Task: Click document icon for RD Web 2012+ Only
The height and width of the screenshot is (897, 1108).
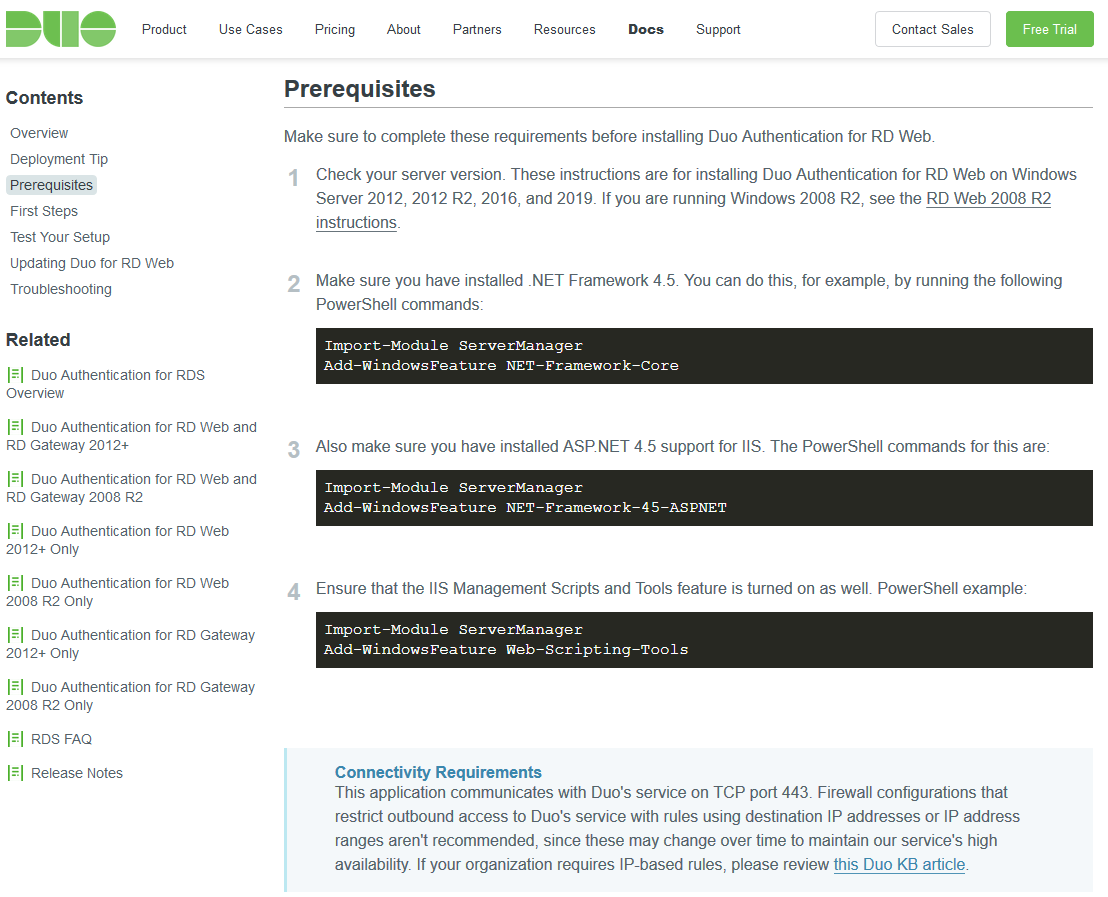Action: pos(16,531)
